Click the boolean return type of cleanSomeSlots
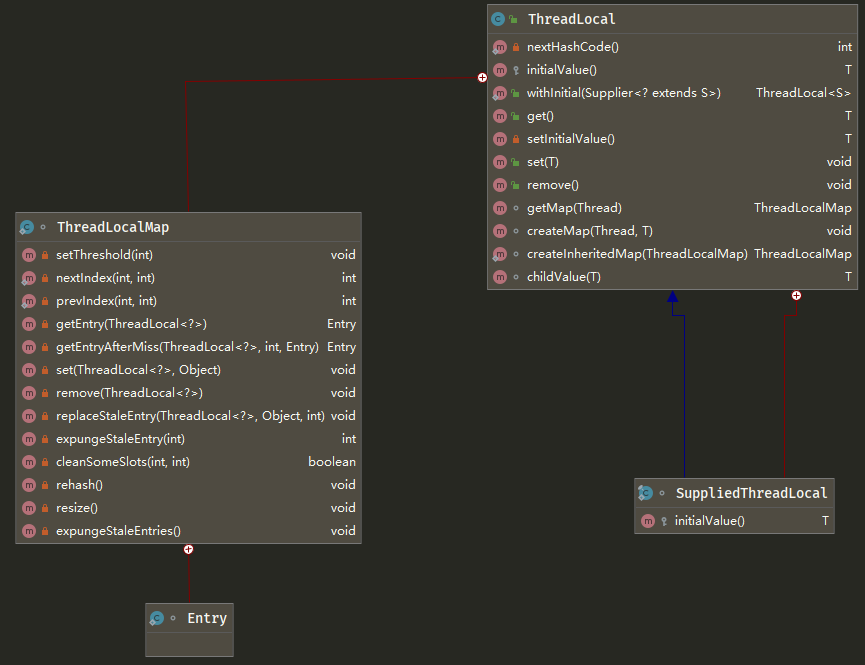Image resolution: width=865 pixels, height=665 pixels. click(332, 462)
